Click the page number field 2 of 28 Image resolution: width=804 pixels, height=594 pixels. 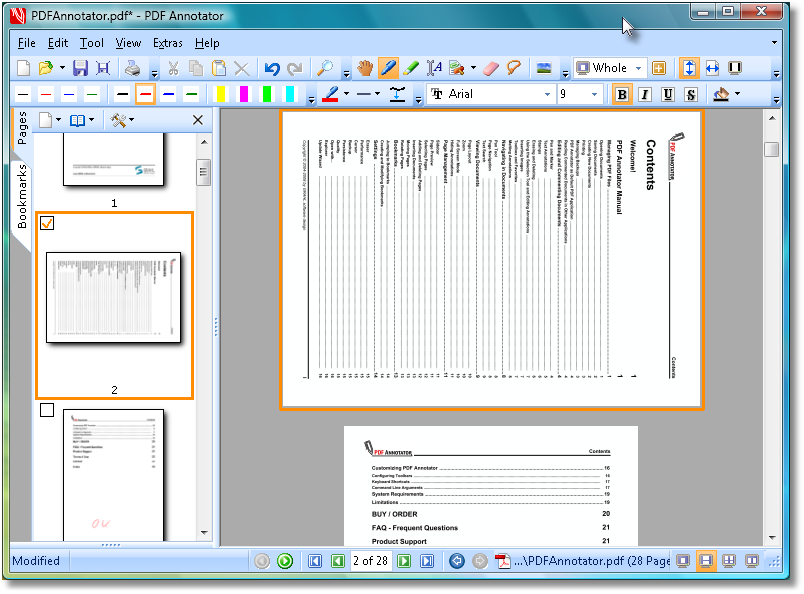click(x=370, y=561)
